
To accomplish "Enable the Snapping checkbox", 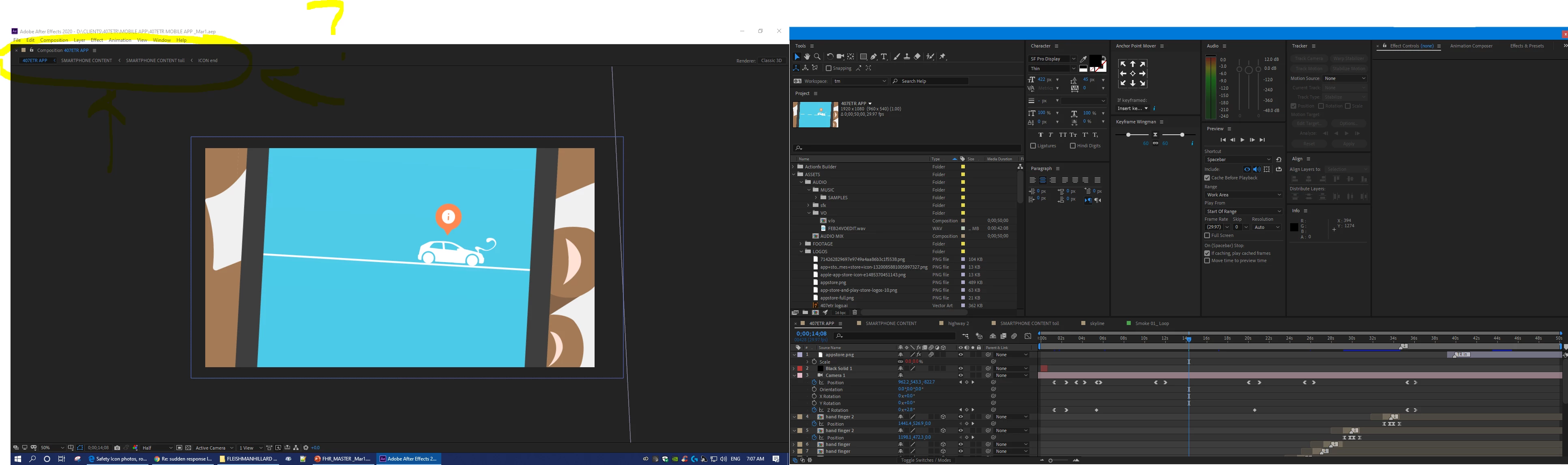I will click(x=829, y=68).
